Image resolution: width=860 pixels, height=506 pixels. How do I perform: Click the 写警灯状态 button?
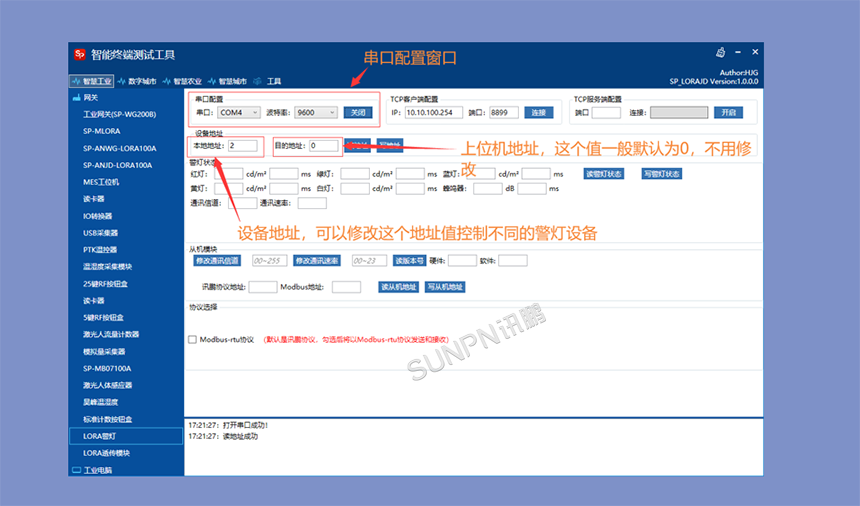point(661,174)
